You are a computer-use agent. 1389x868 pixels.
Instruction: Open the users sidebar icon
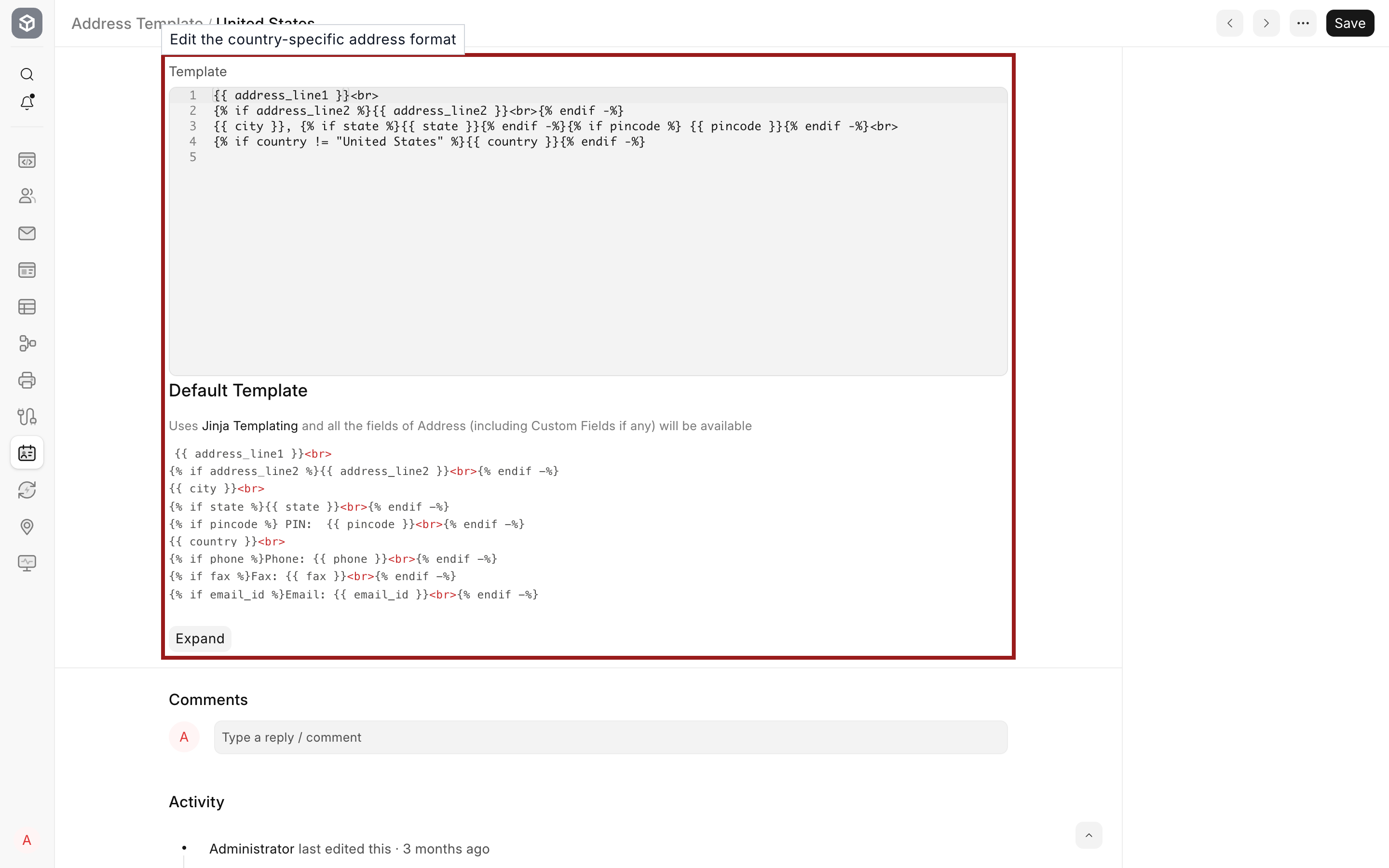click(27, 196)
